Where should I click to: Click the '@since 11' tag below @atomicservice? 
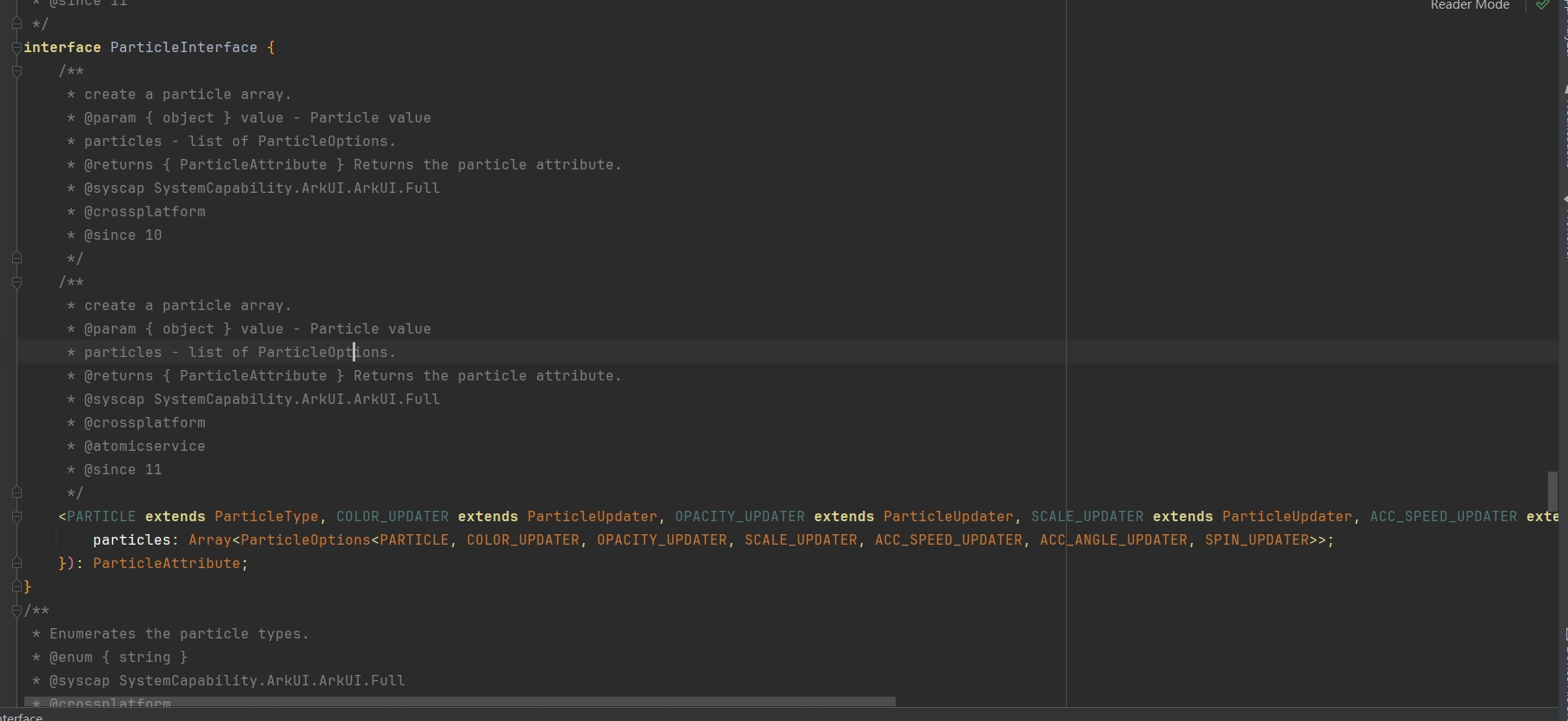(x=123, y=470)
